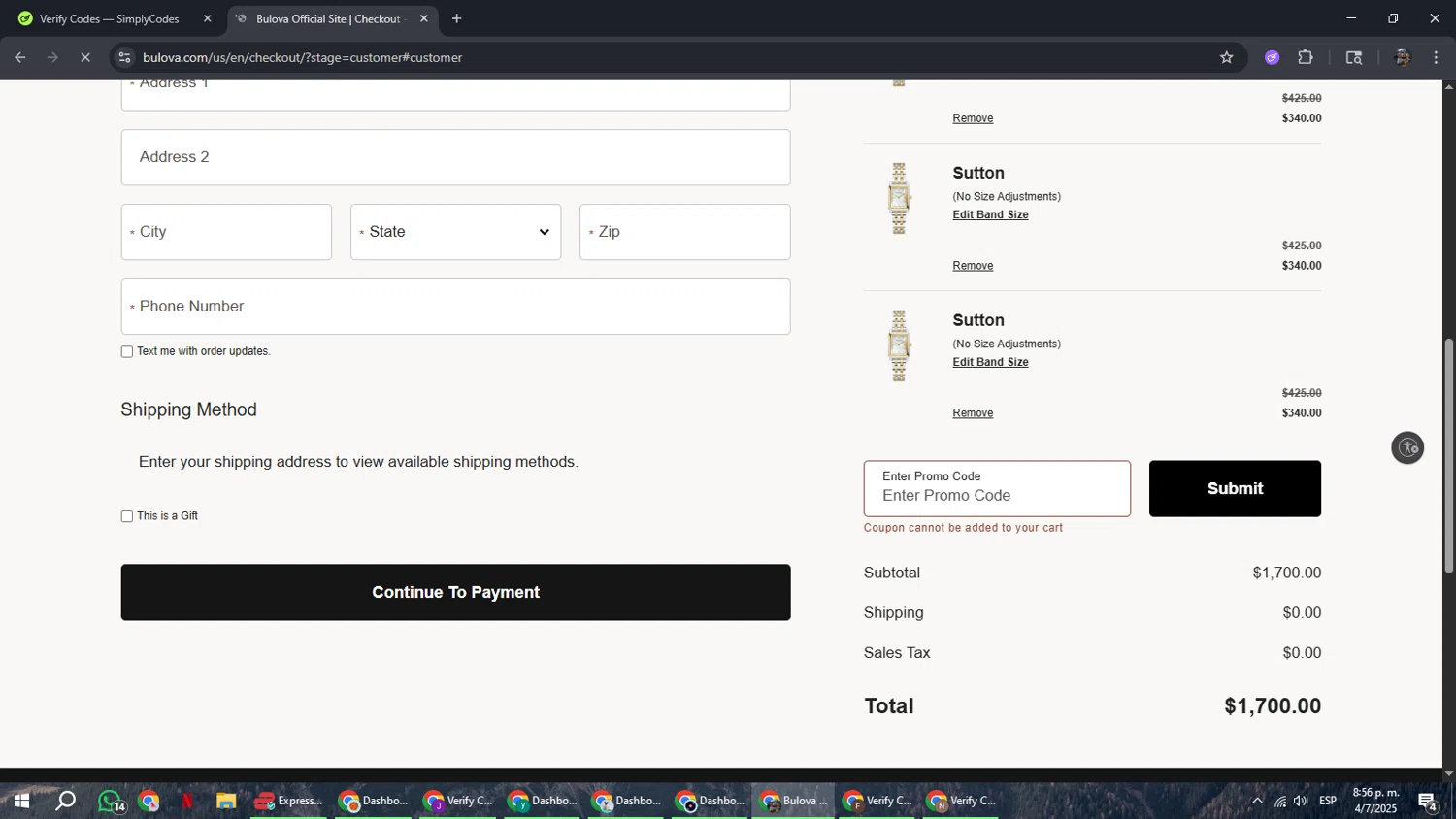Open network settings tray icon
The height and width of the screenshot is (819, 1456).
1279,801
